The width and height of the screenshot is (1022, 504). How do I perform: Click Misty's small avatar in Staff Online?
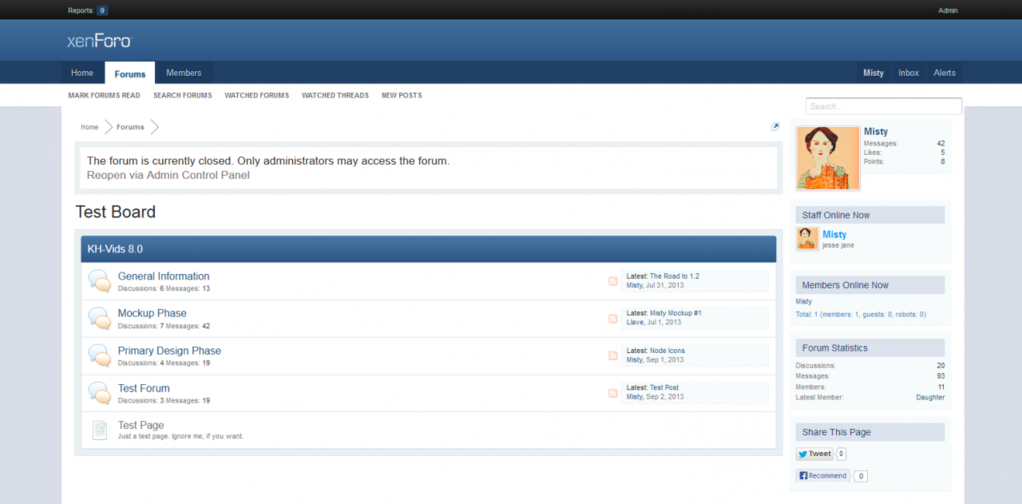807,239
